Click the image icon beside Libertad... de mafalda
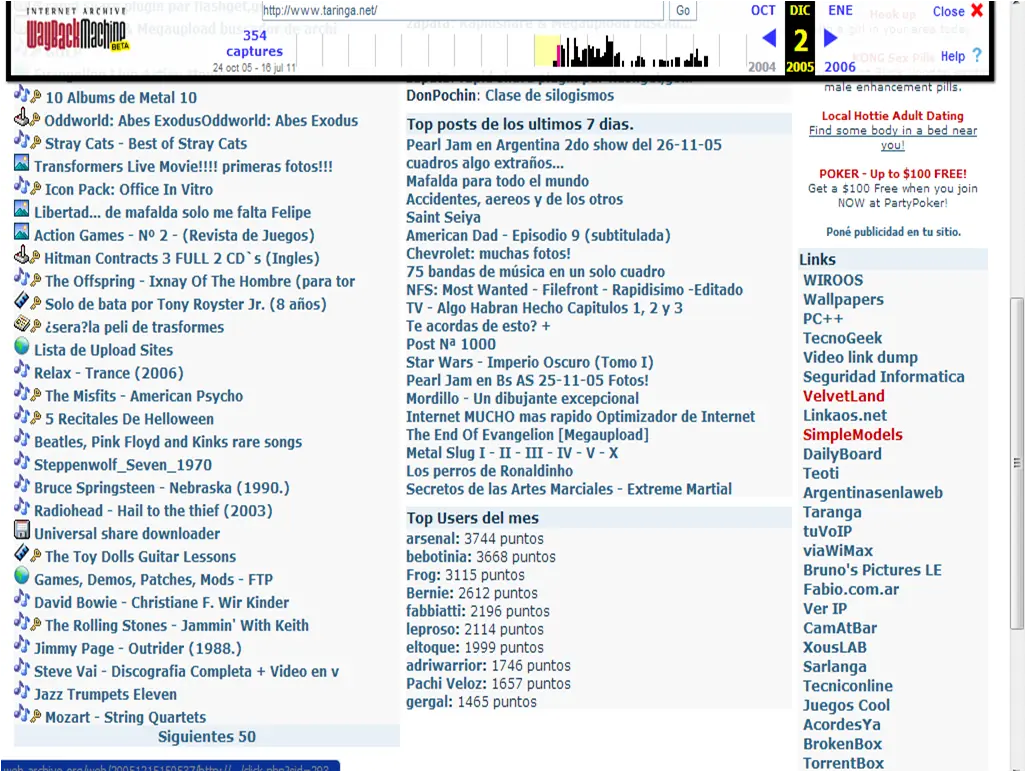This screenshot has width=1026, height=772. pos(22,209)
